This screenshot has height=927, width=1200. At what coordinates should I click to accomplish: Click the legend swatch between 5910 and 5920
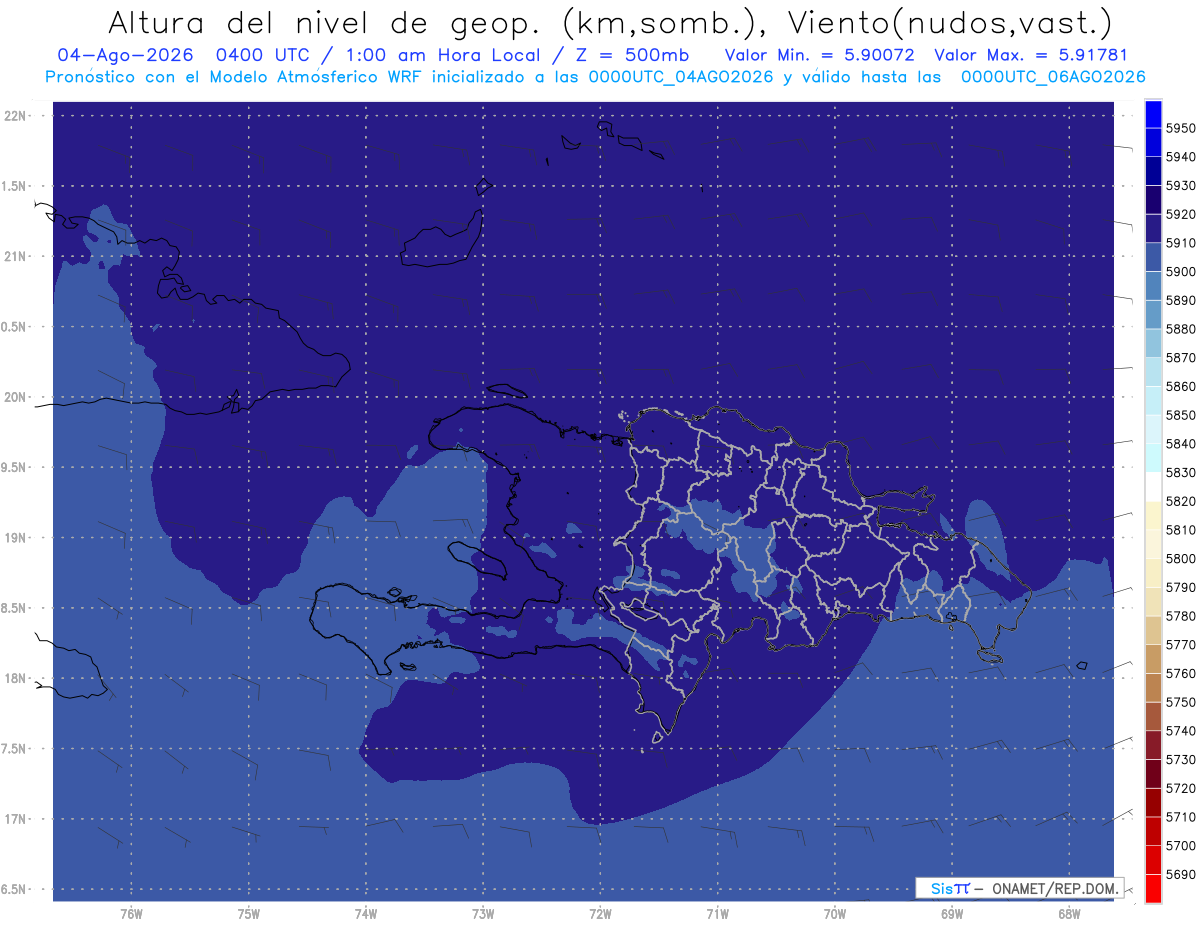click(x=1153, y=229)
